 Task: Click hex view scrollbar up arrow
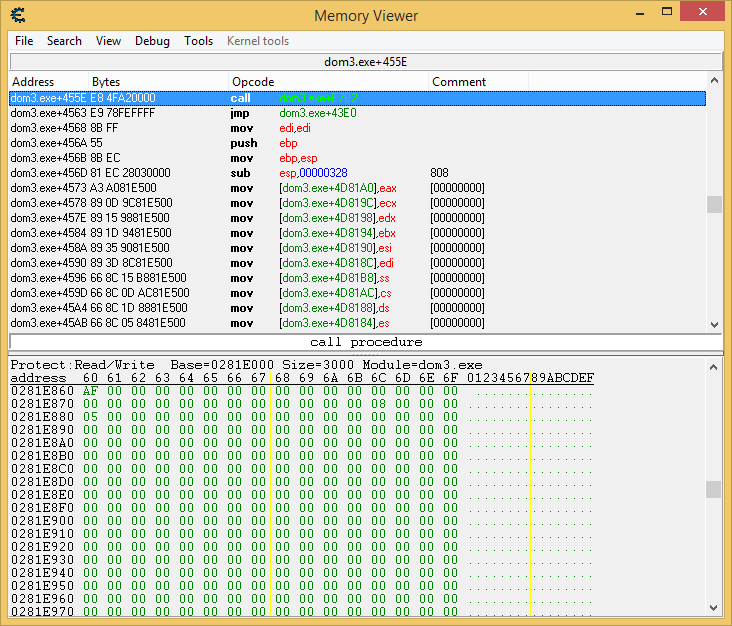pyautogui.click(x=714, y=365)
